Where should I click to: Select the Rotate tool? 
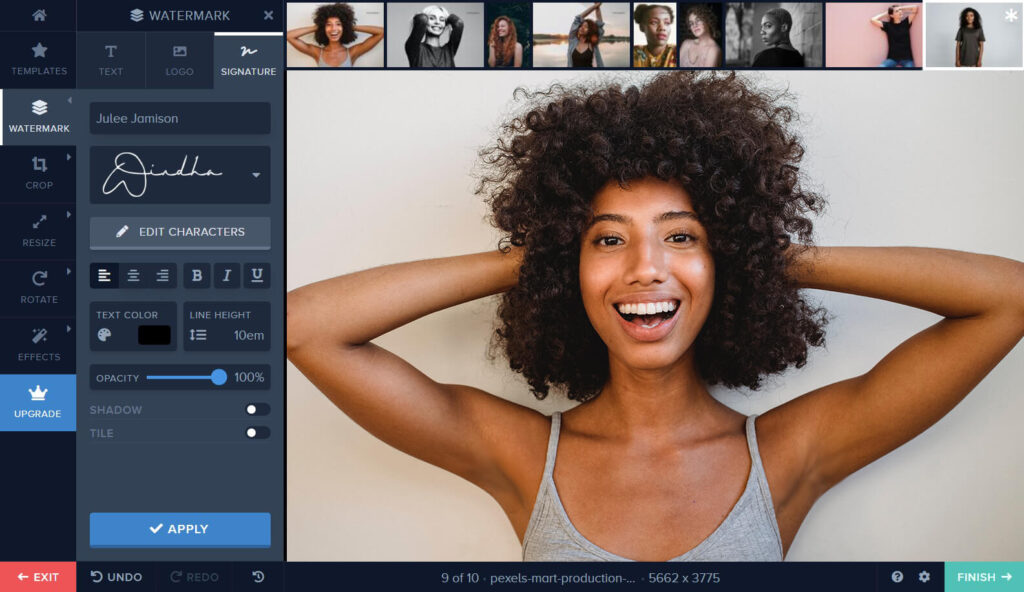tap(38, 287)
